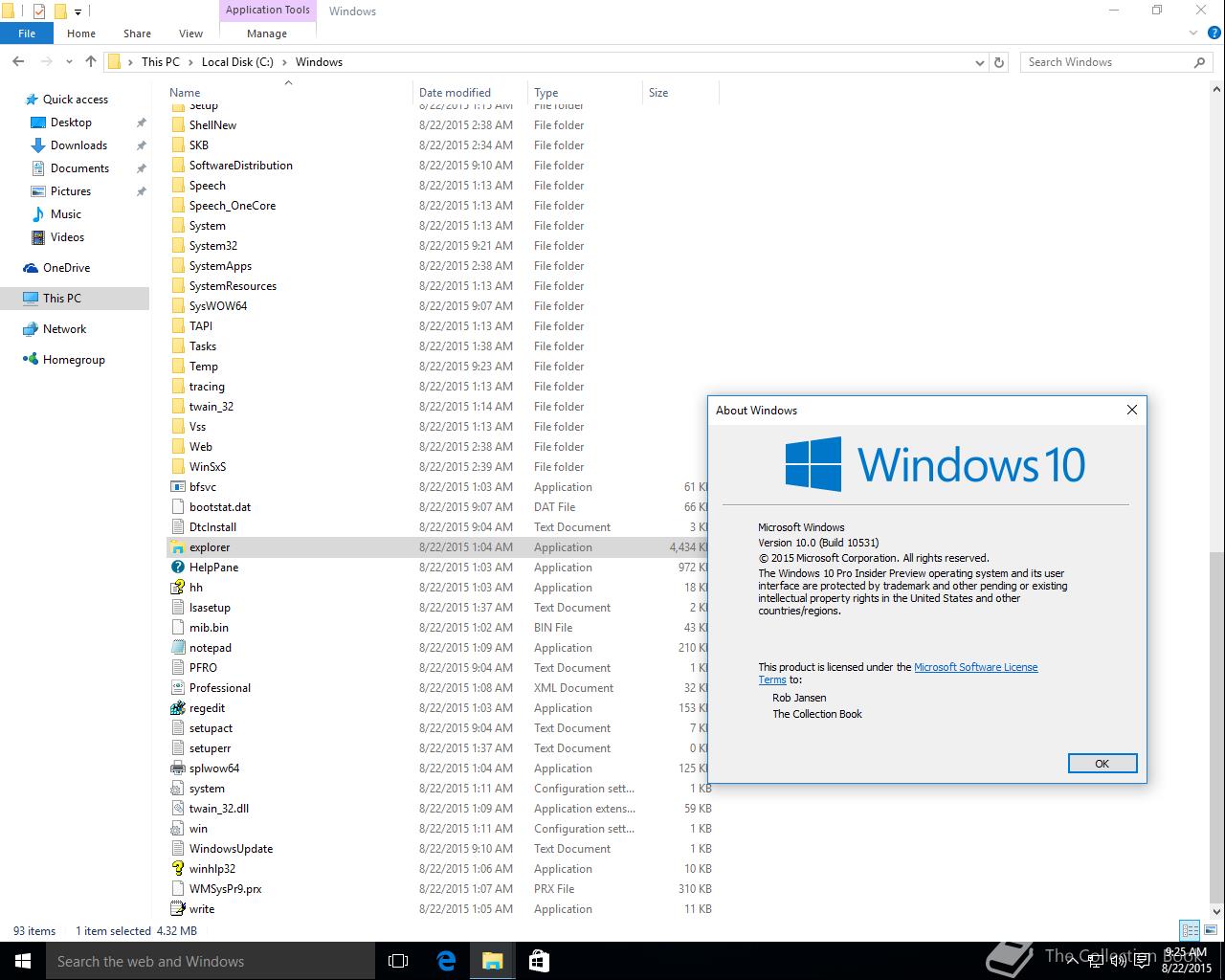The image size is (1225, 980).
Task: Open the File menu tab
Action: click(x=27, y=33)
